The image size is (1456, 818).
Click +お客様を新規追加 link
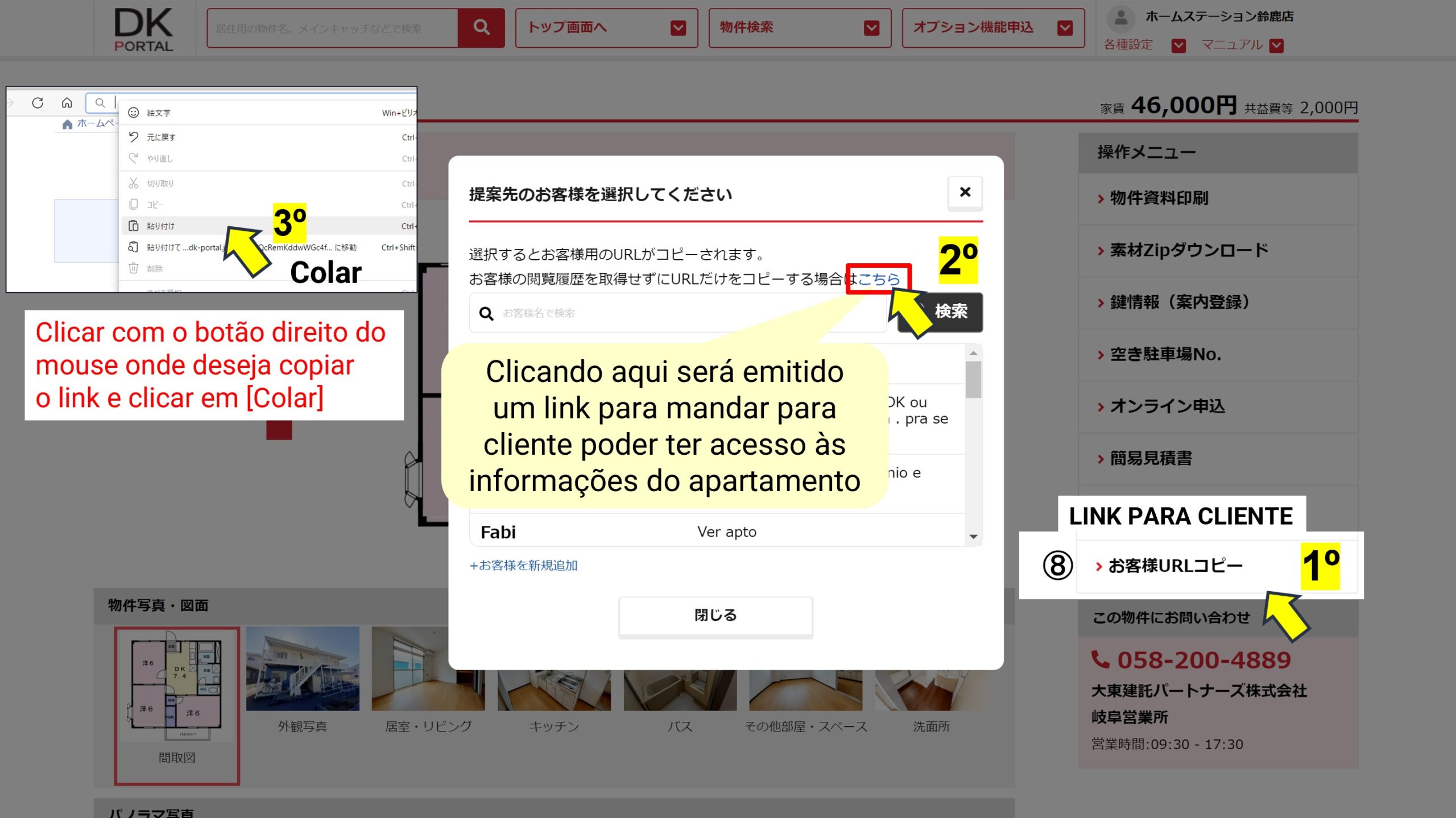(x=523, y=565)
